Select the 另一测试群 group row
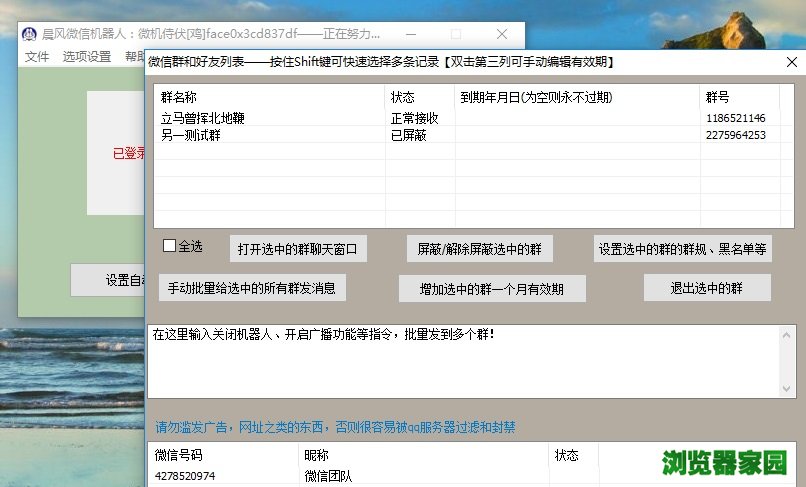The image size is (806, 487). click(195, 135)
